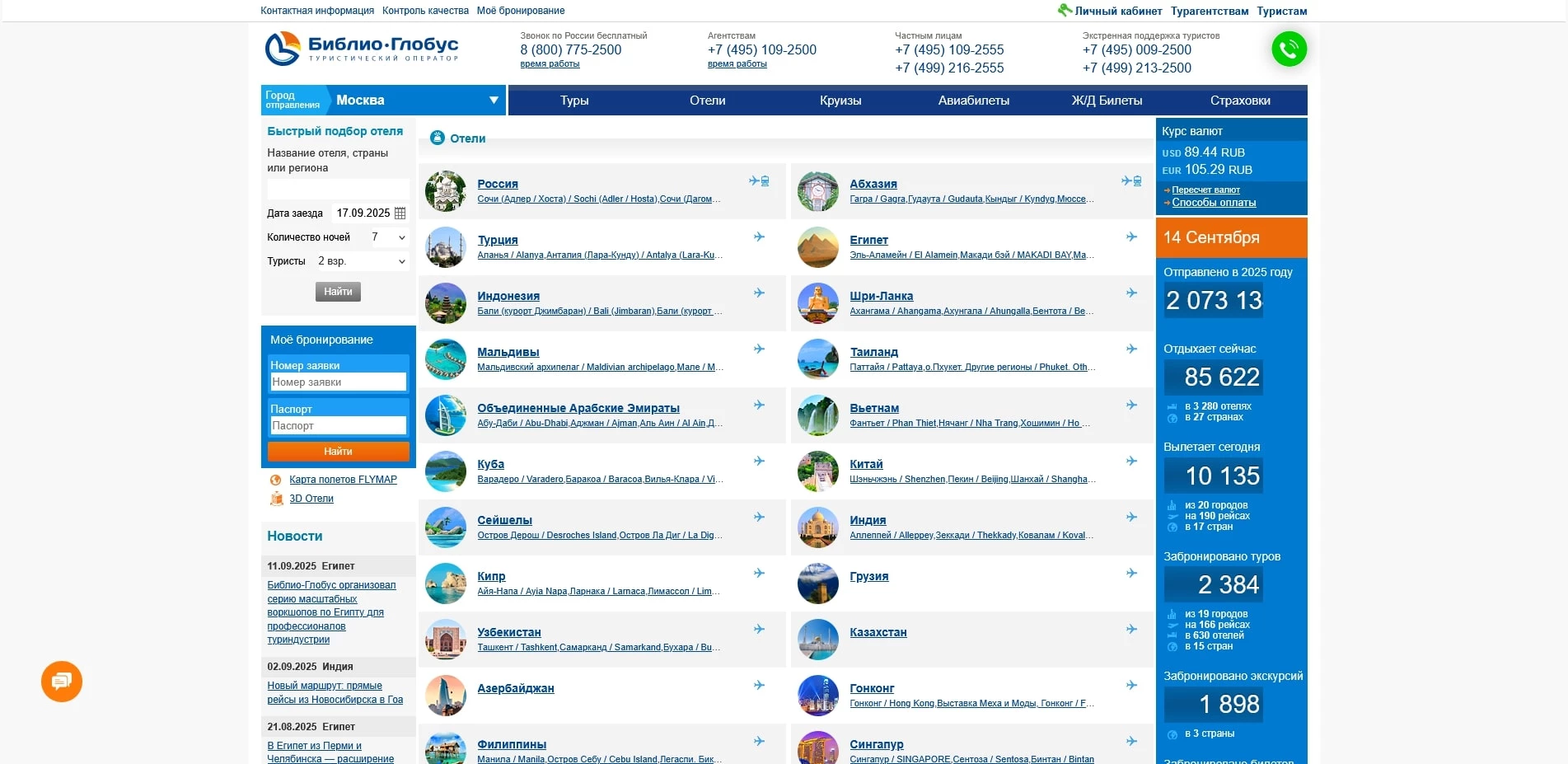Image resolution: width=1568 pixels, height=764 pixels.
Task: Open the number of nights dropdown
Action: [389, 237]
